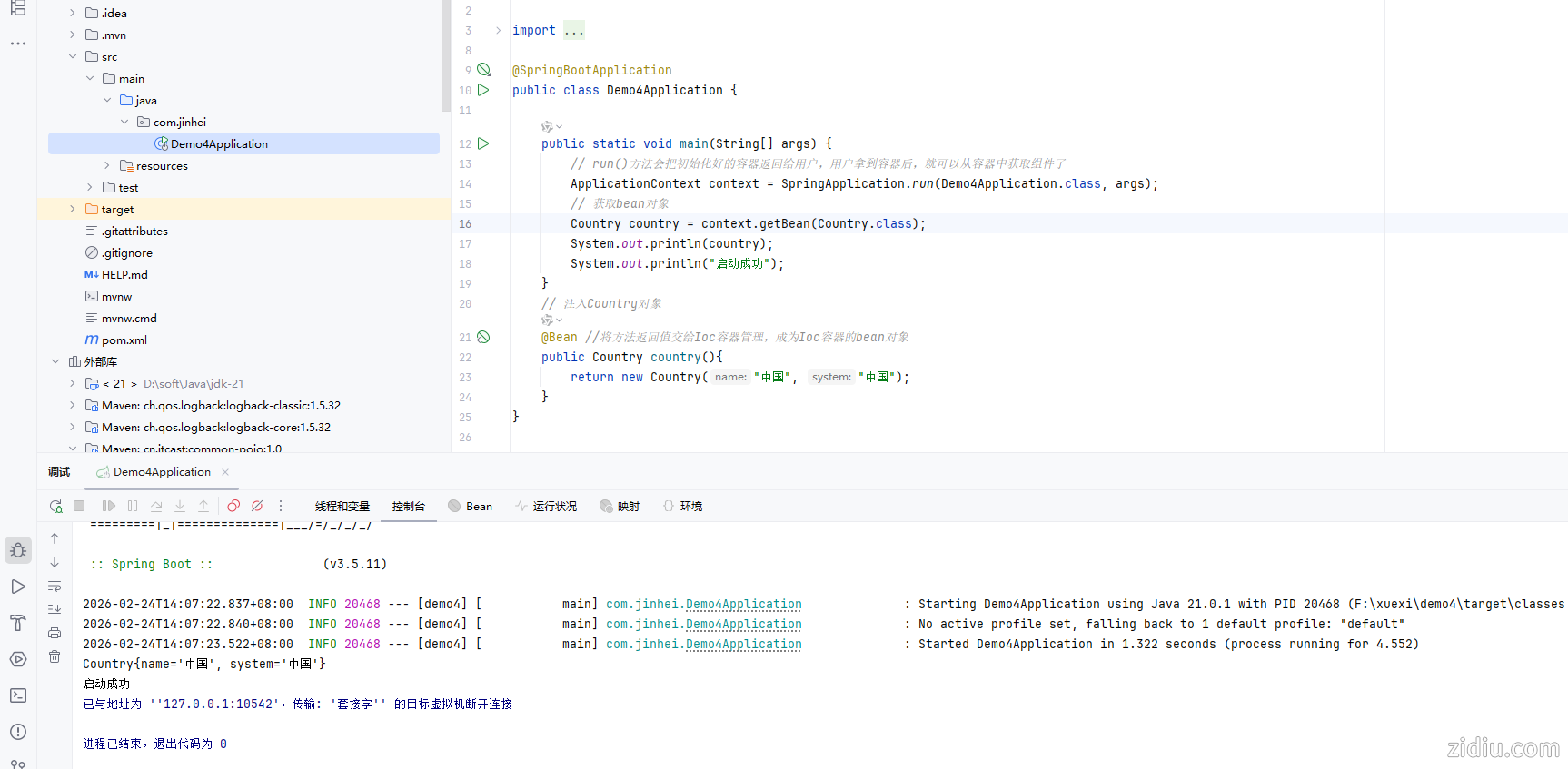Screen dimensions: 1568x769
Task: Open the Terminal tool window
Action: pyautogui.click(x=18, y=695)
